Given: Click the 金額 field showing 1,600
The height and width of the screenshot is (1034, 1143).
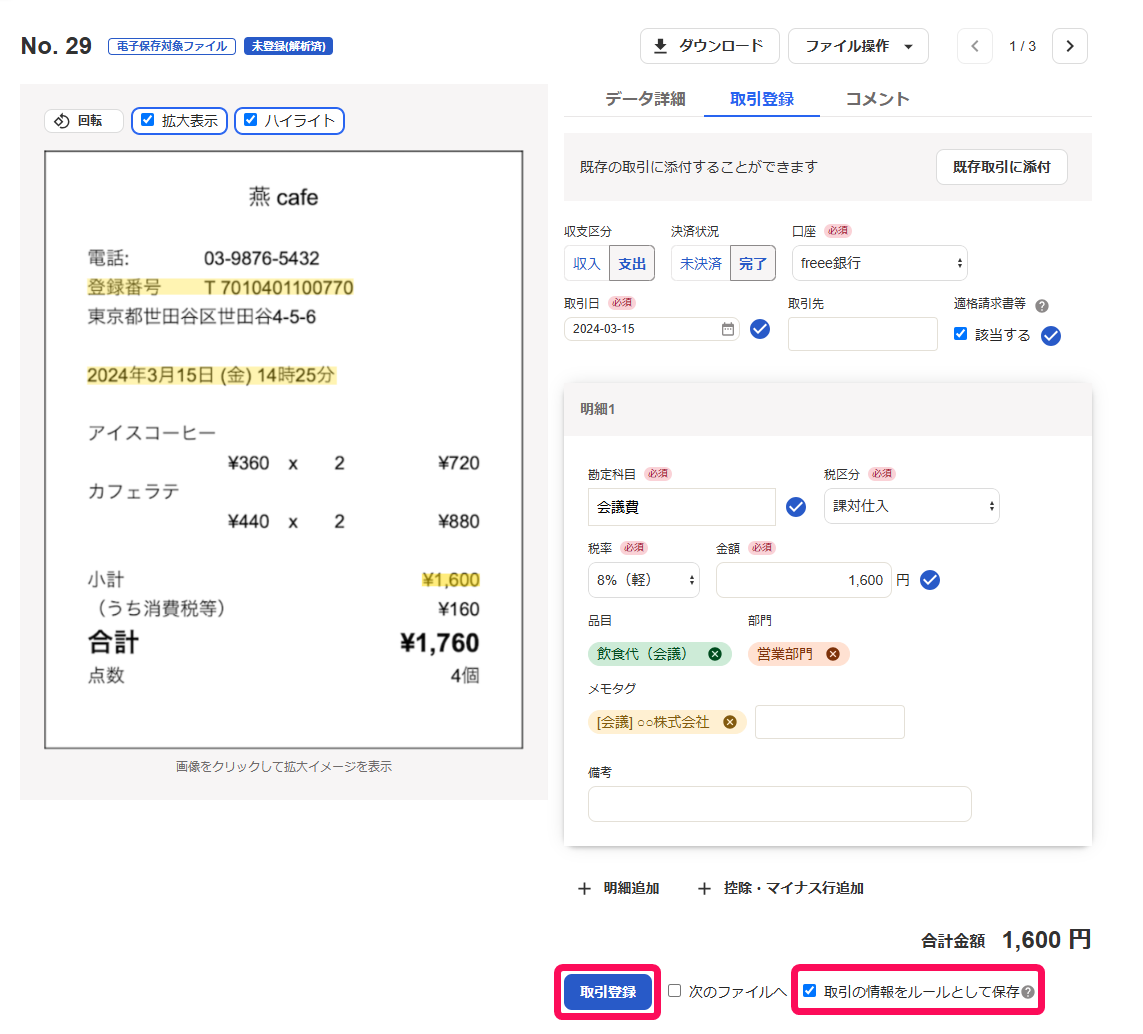Looking at the screenshot, I should tap(803, 580).
